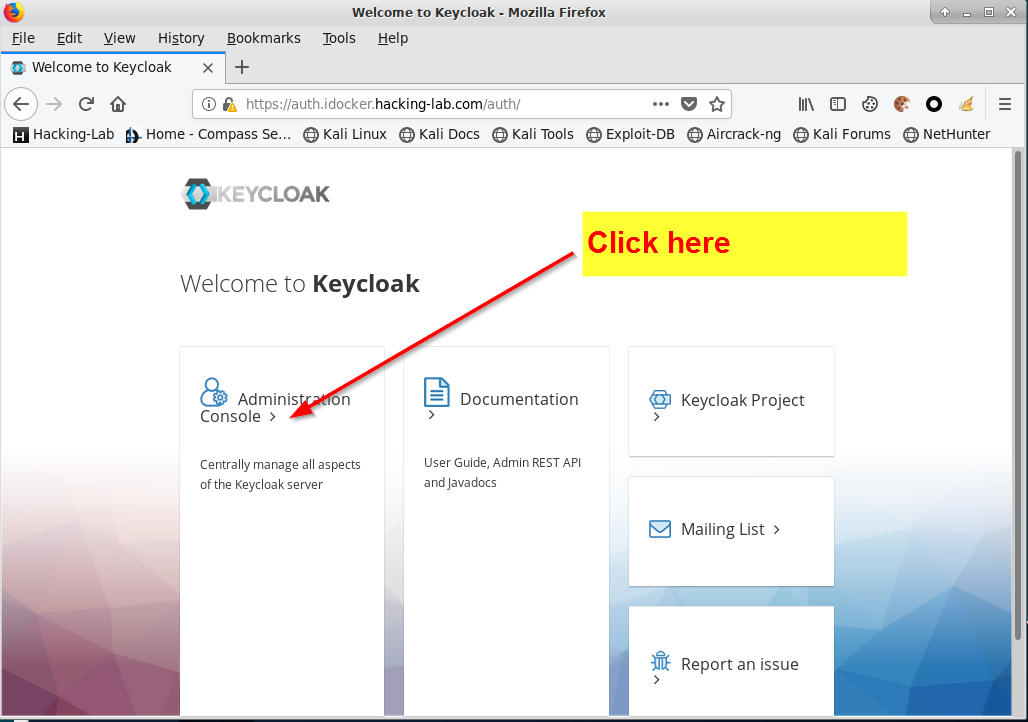
Task: Open the Library toolbar icon
Action: (x=806, y=104)
